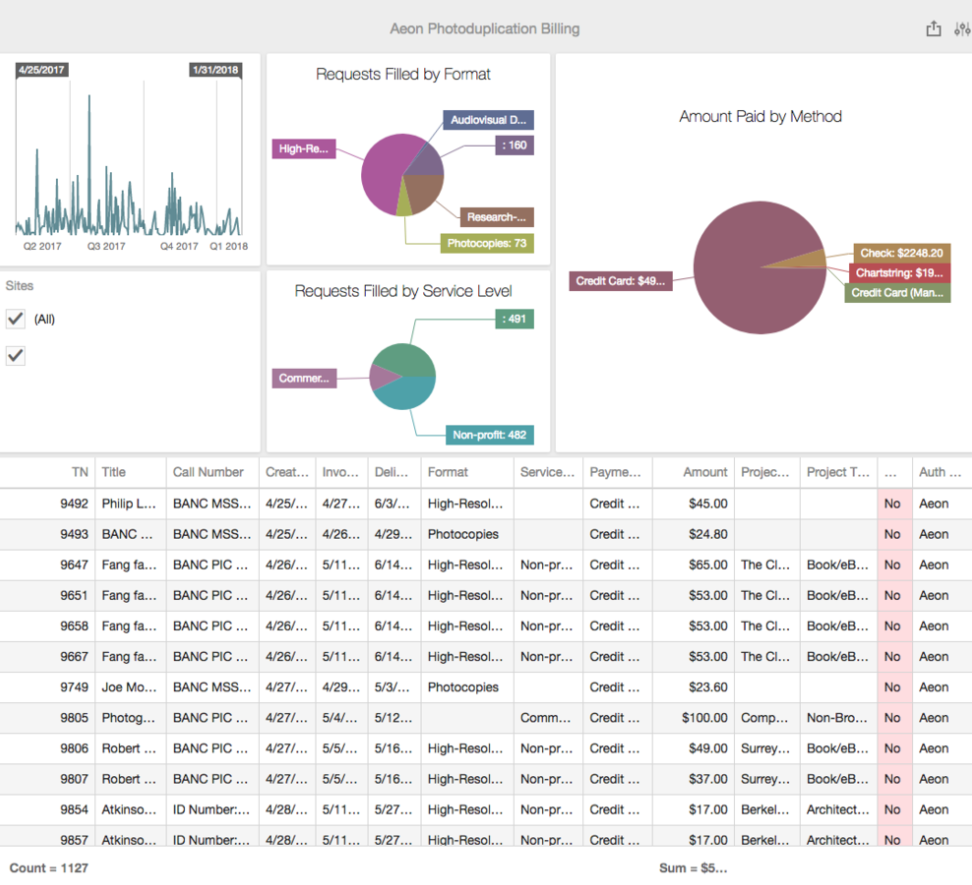
Task: Uncheck the unlabeled site checkbox below (All)
Action: pyautogui.click(x=16, y=356)
